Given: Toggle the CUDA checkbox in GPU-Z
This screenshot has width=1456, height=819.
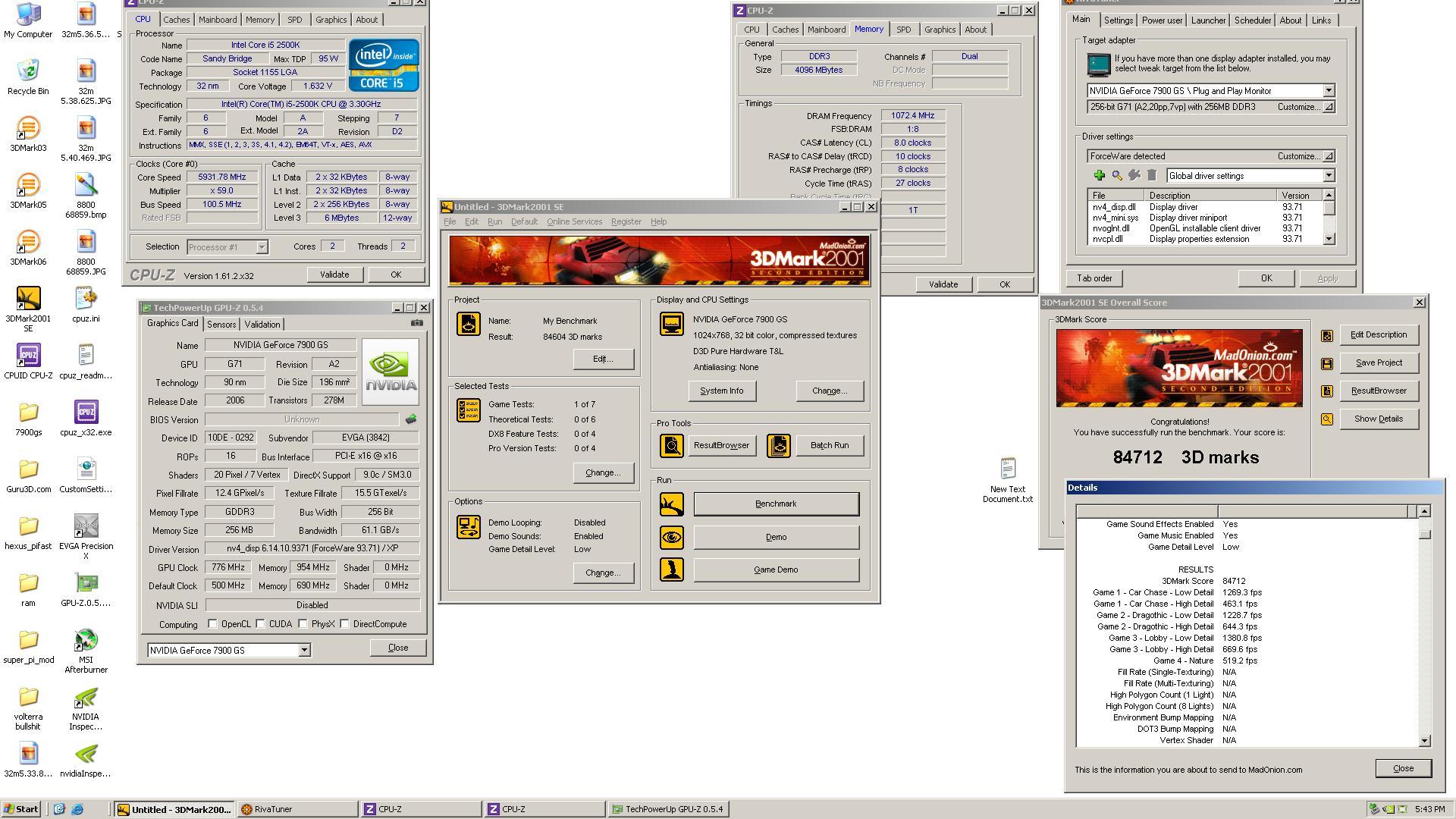Looking at the screenshot, I should [x=260, y=624].
